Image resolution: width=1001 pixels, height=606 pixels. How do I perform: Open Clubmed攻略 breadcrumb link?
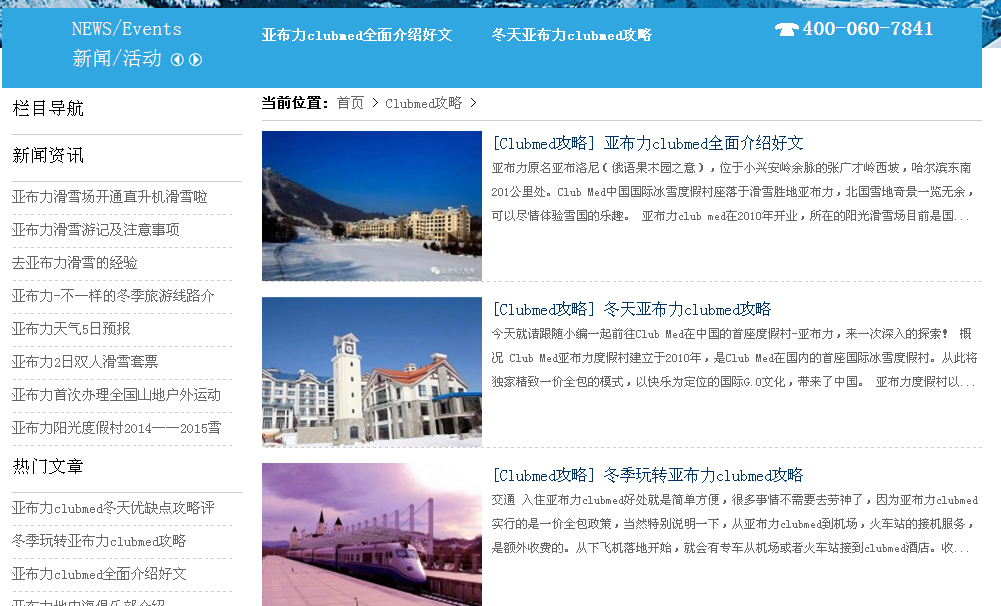pos(423,103)
